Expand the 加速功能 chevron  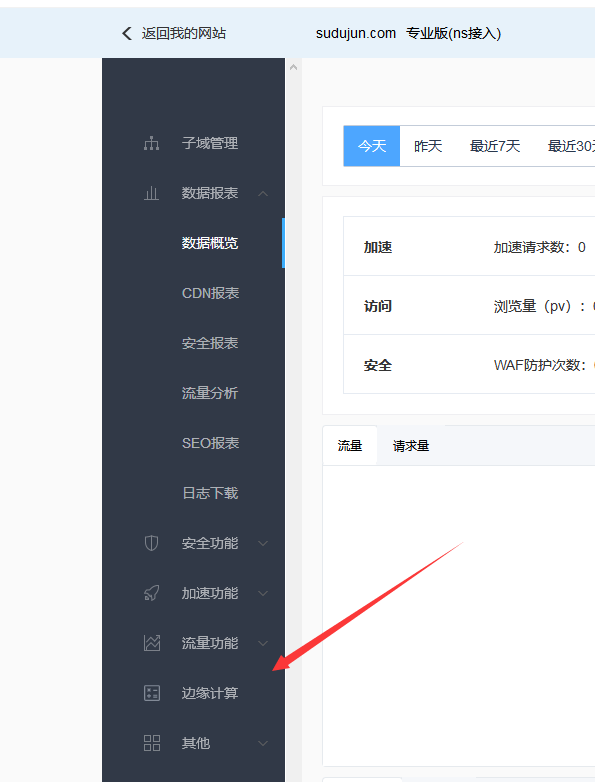click(x=263, y=593)
